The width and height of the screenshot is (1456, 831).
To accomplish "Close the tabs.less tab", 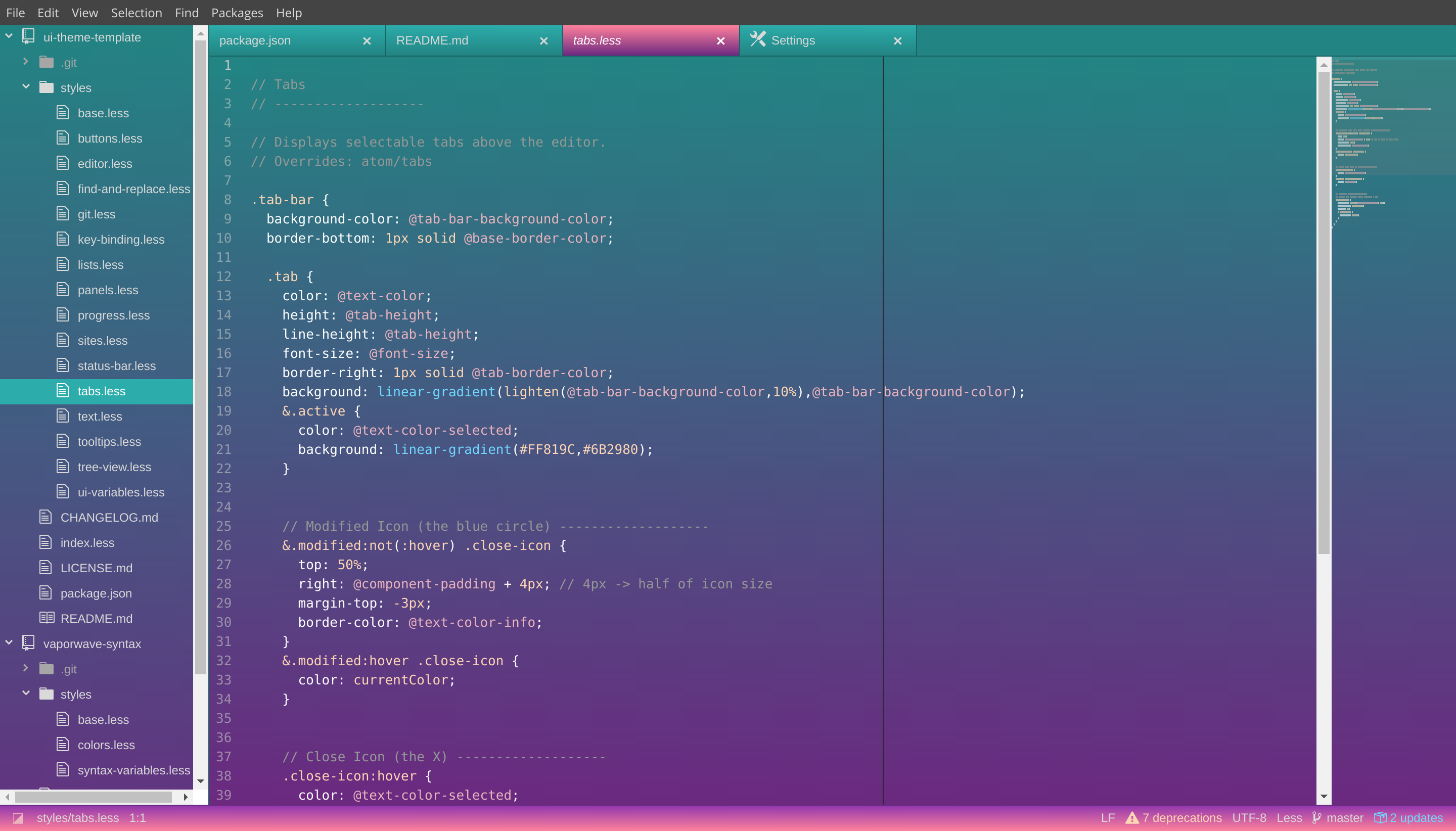I will [720, 41].
